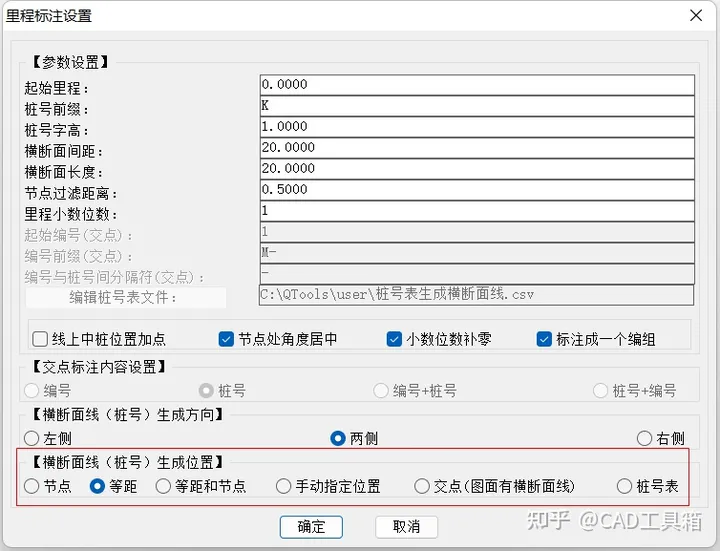Click the 桩号前缀 field containing K
This screenshot has width=720, height=551.
477,106
